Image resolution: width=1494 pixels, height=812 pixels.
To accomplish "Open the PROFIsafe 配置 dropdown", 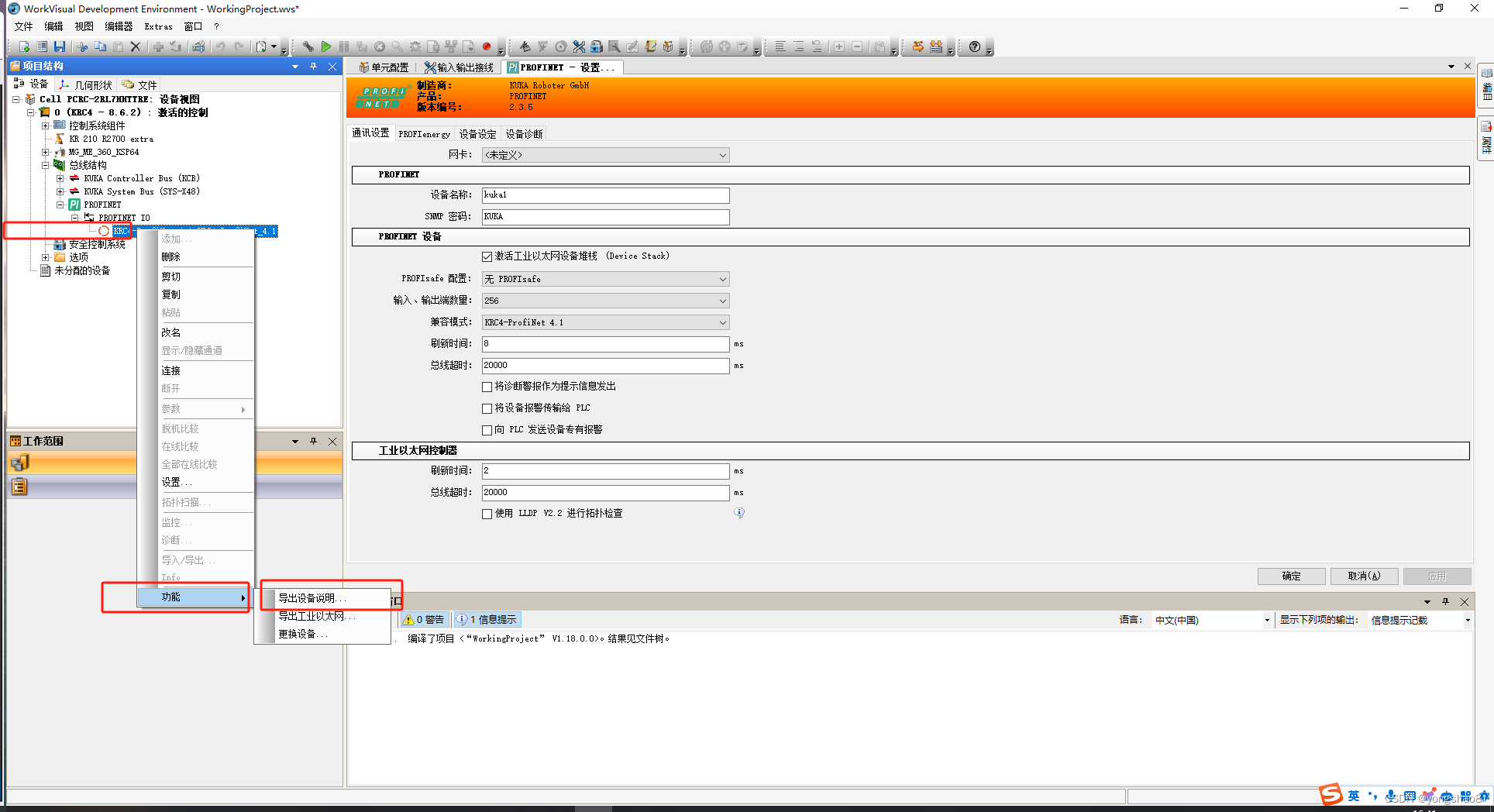I will (605, 279).
